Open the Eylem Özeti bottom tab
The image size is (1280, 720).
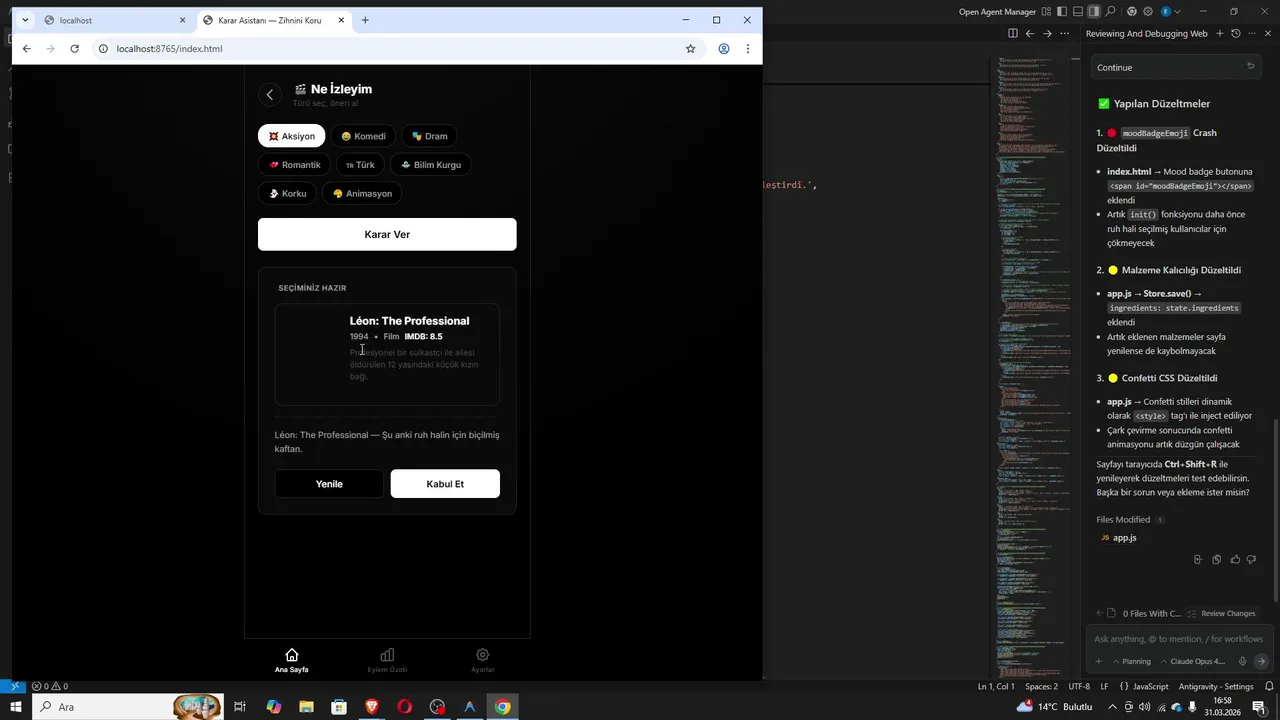pos(387,661)
